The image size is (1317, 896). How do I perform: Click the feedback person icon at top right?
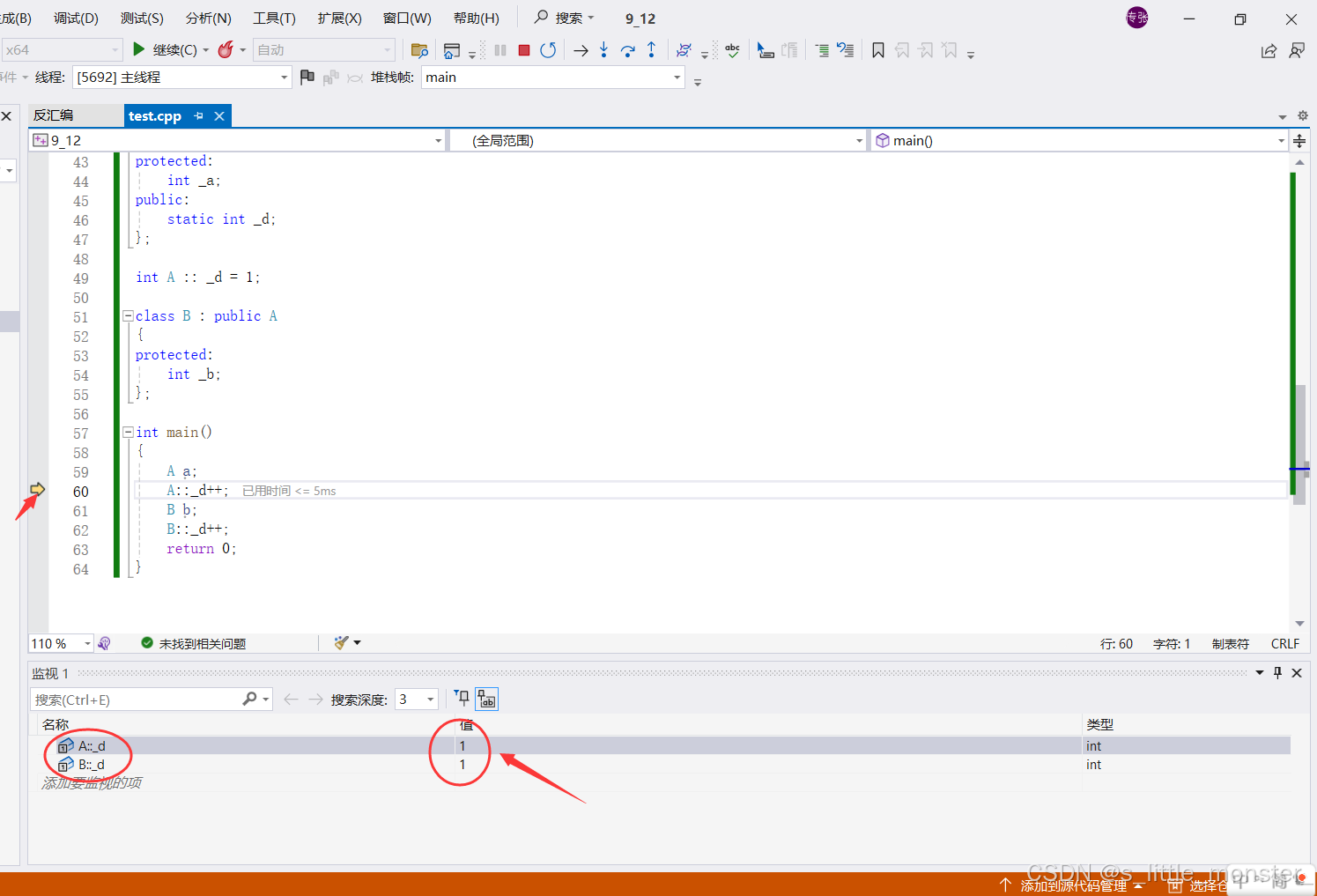(1297, 51)
